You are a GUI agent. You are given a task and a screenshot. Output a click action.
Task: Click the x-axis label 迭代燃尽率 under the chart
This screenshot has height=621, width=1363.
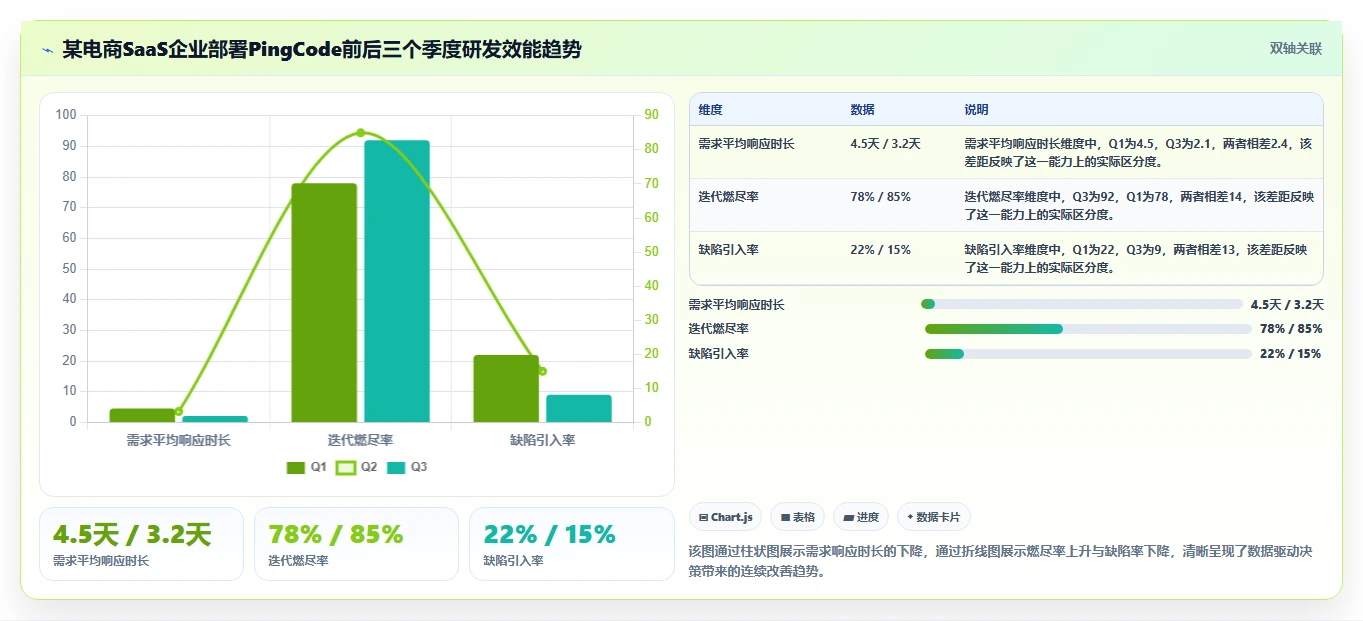coord(360,440)
